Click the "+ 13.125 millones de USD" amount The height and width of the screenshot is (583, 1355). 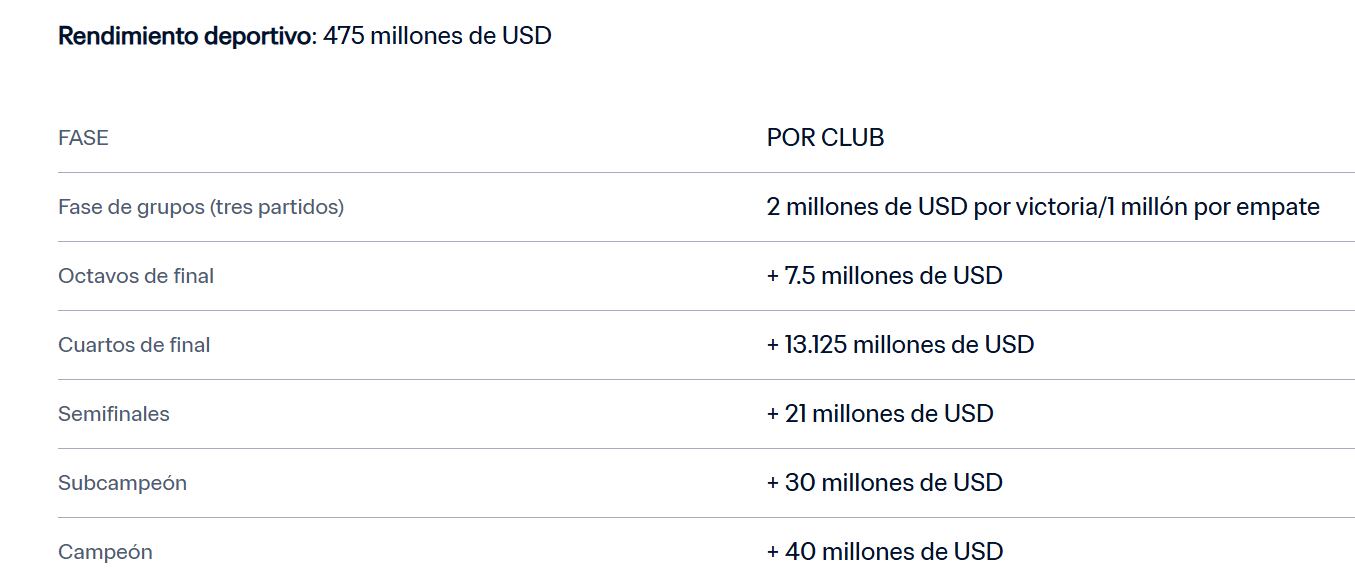pos(900,345)
